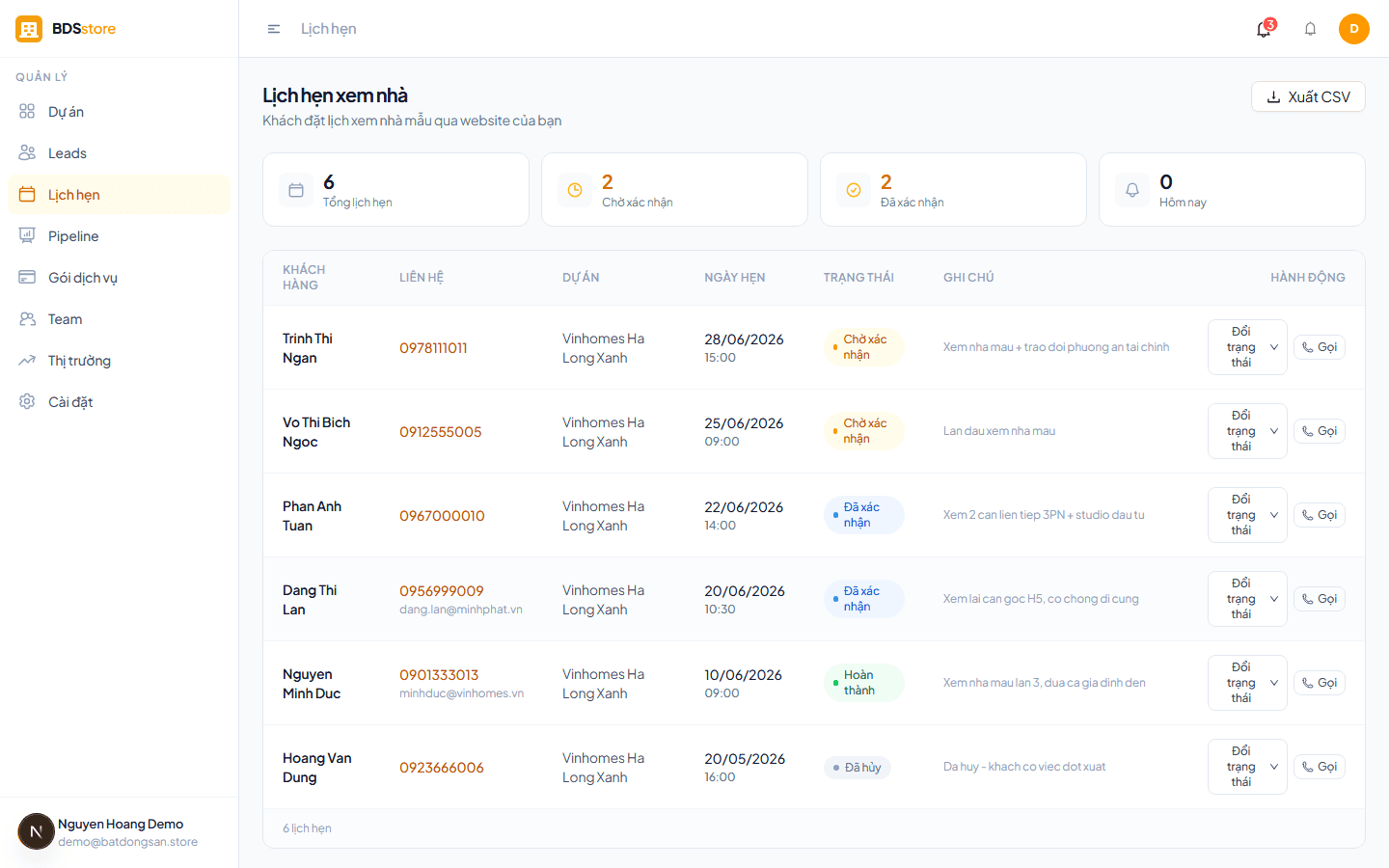Open Đổi trạng thái dropdown for Hoang Van Dung

[1247, 767]
